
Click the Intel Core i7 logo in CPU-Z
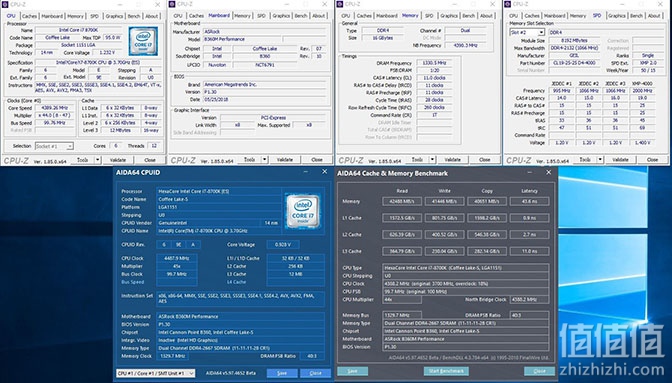(x=143, y=41)
